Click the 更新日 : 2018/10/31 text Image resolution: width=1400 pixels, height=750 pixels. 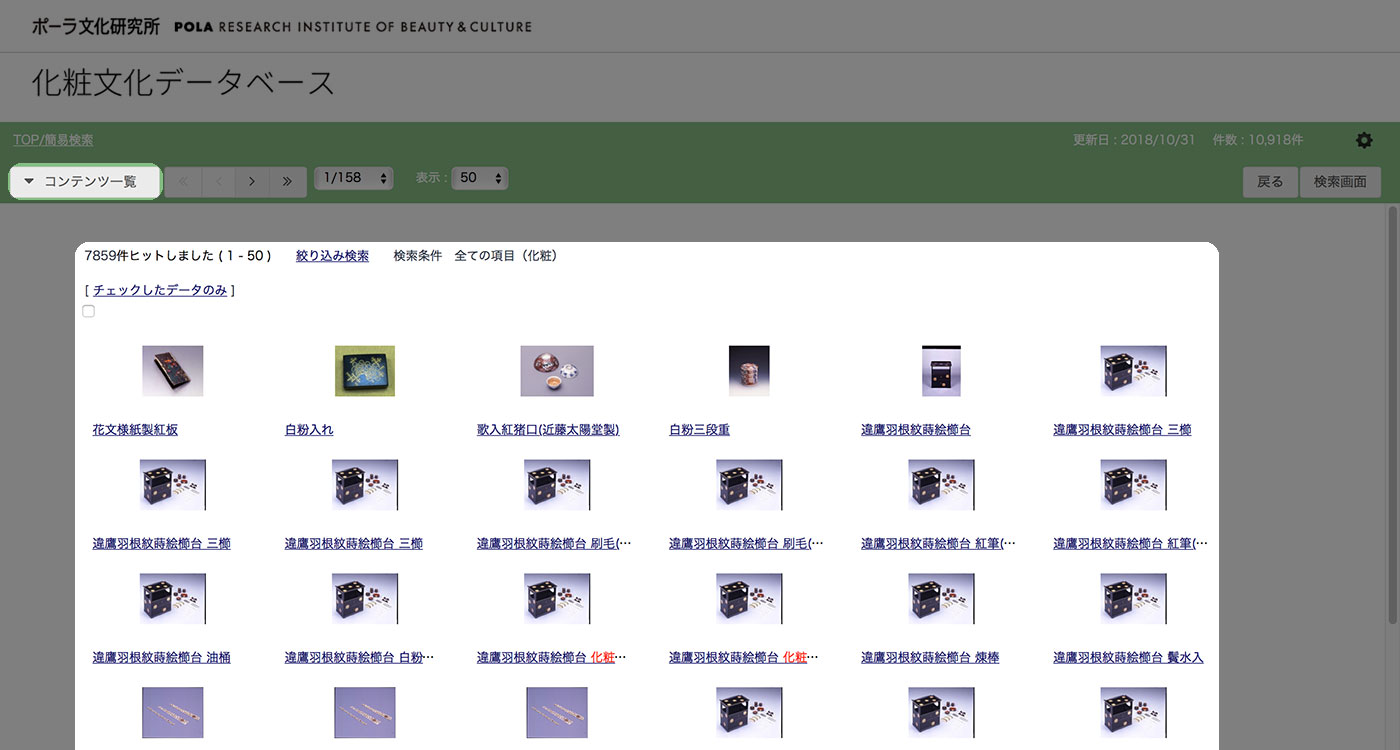[1134, 141]
